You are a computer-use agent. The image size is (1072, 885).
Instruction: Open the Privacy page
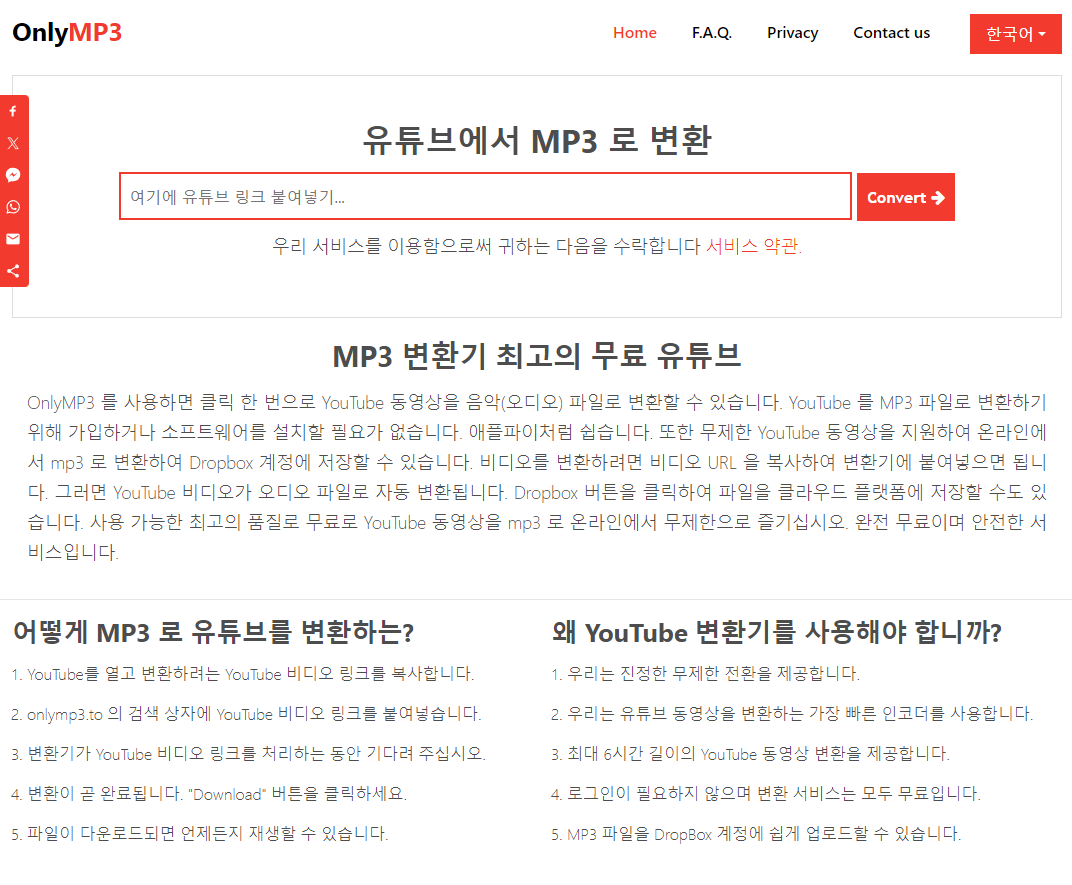(x=792, y=33)
